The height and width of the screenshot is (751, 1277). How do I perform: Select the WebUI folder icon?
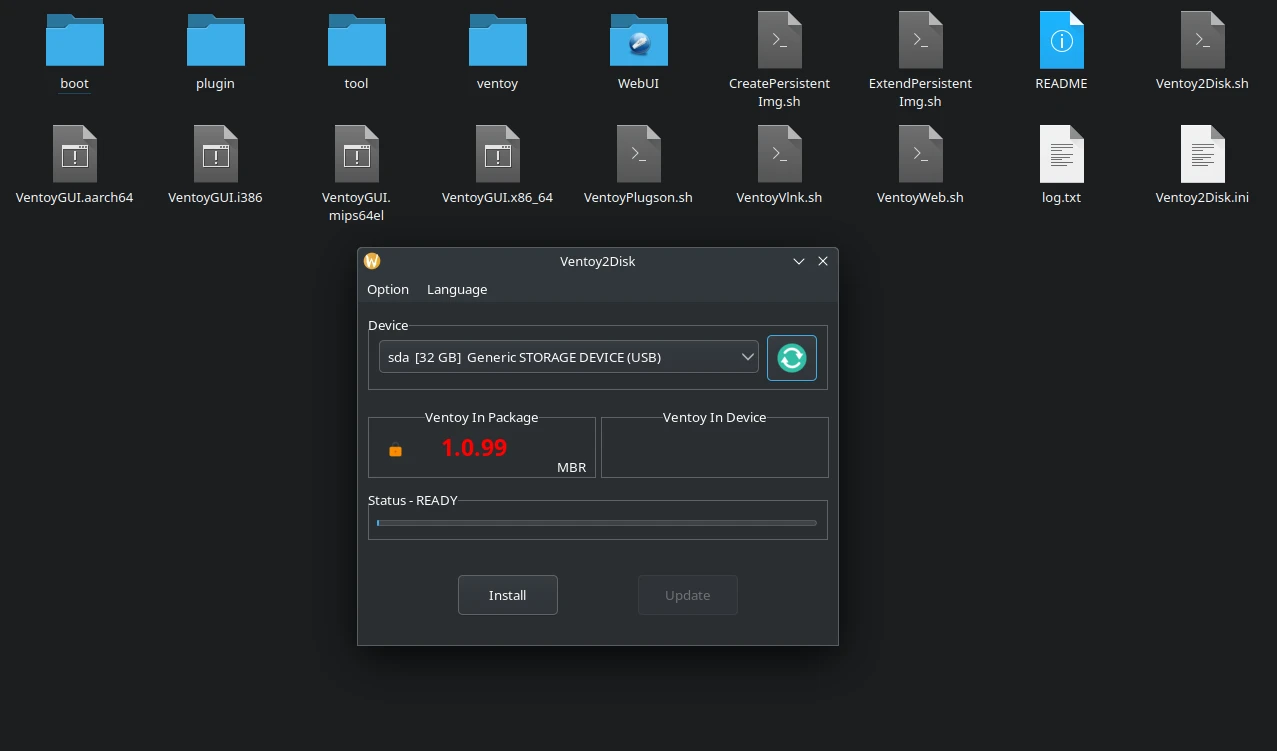pyautogui.click(x=639, y=40)
